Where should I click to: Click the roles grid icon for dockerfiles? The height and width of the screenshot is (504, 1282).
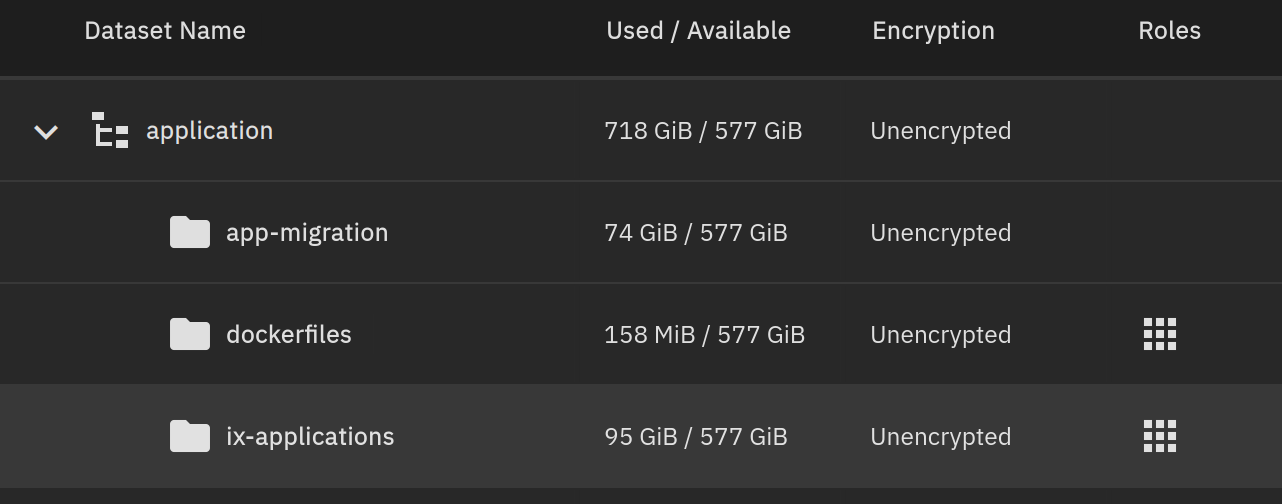coord(1160,334)
